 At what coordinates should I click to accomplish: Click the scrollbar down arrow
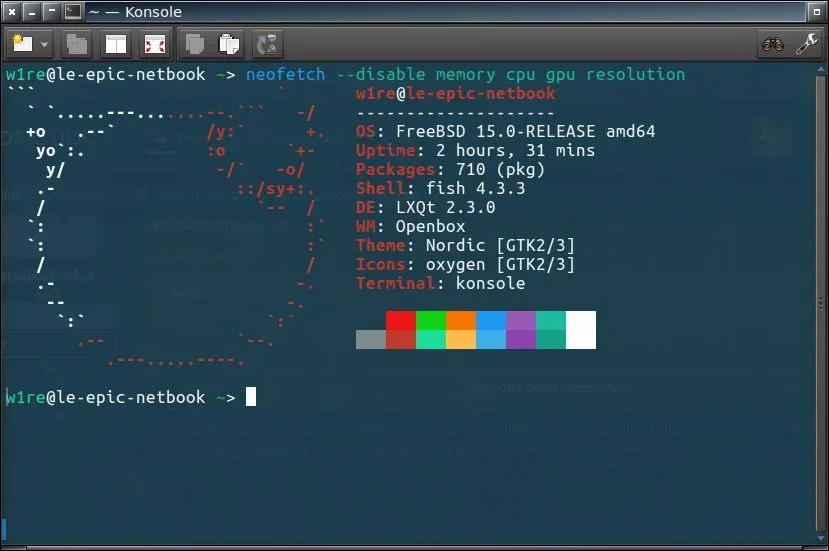click(821, 538)
